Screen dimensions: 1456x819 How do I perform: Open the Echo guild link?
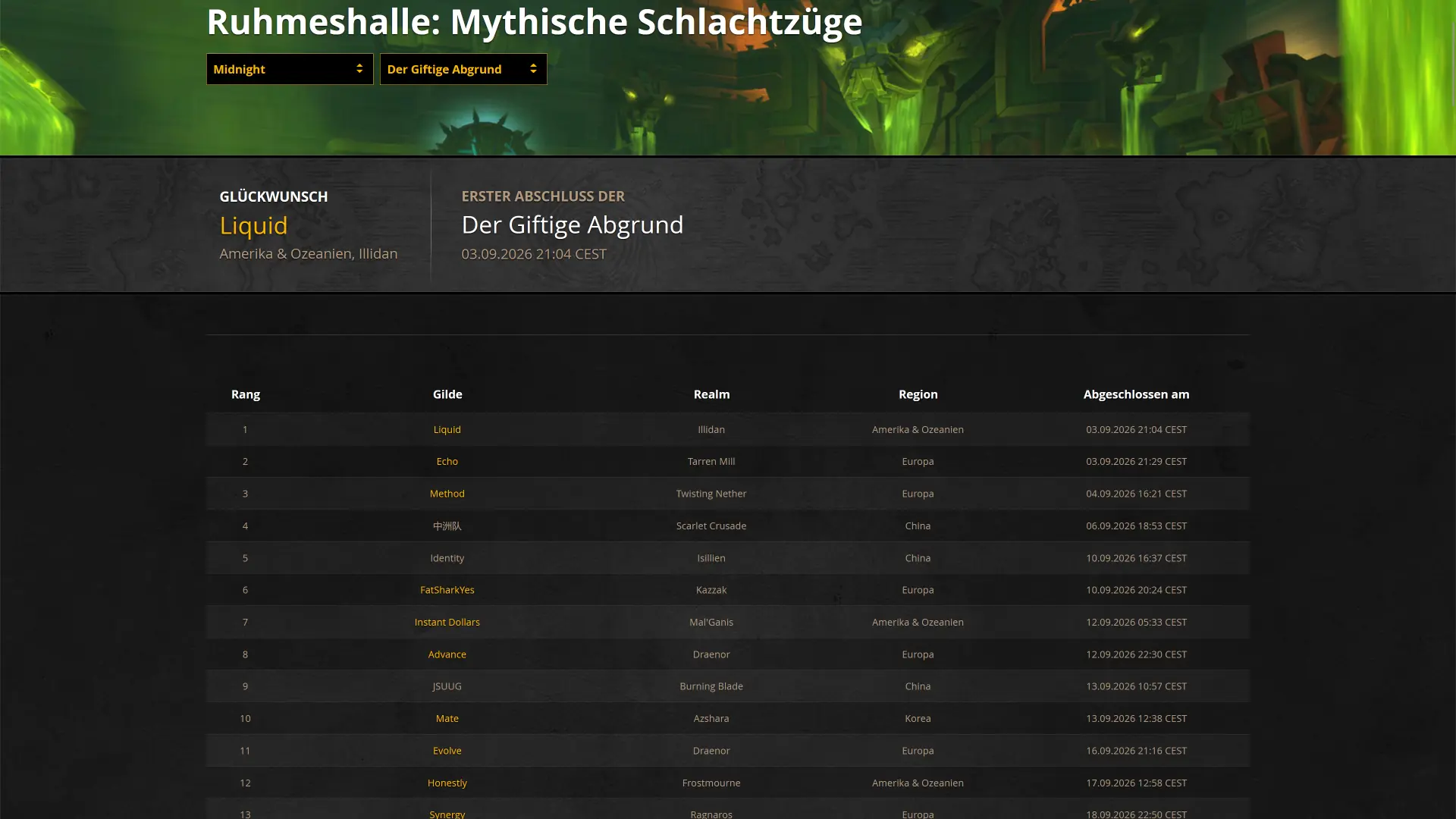click(x=447, y=461)
